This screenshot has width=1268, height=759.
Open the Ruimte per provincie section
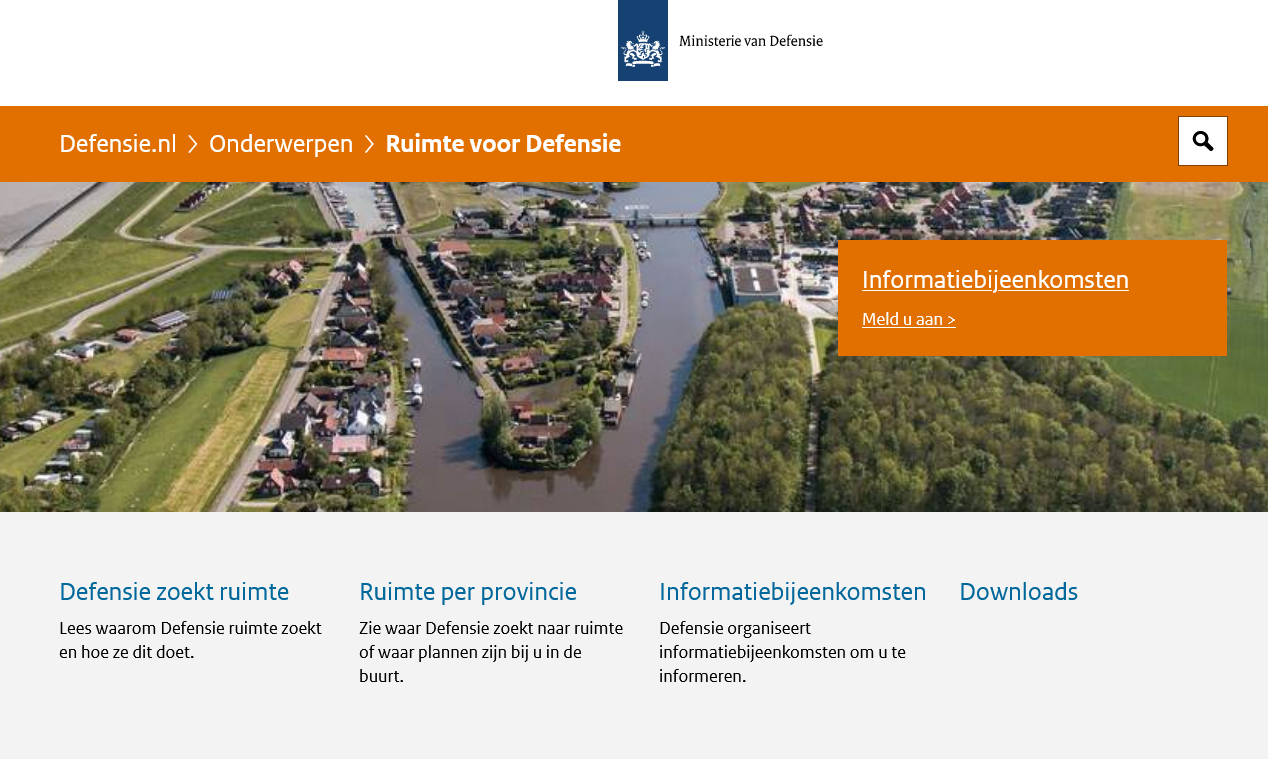pyautogui.click(x=468, y=592)
